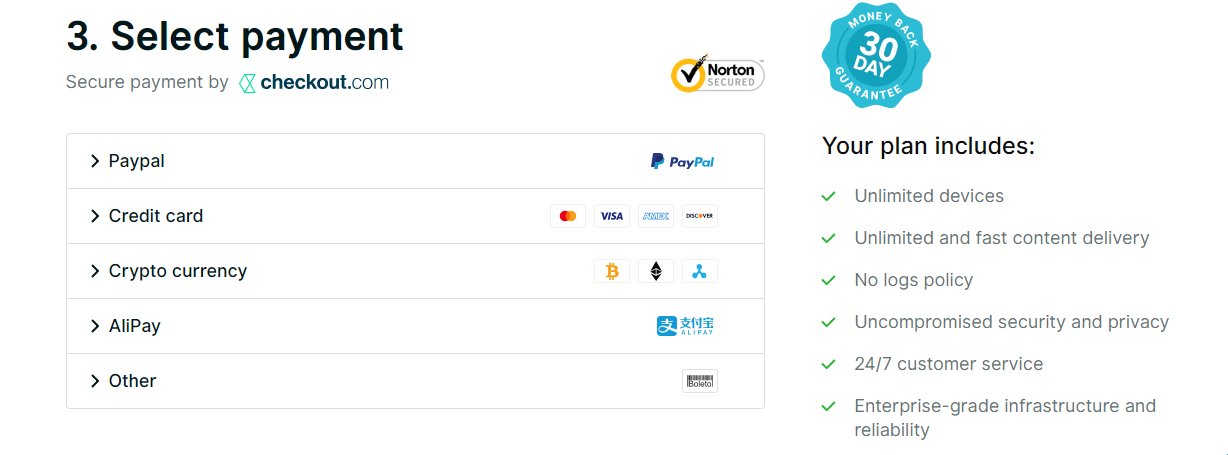Click the 30 day money back badge
The width and height of the screenshot is (1228, 455).
(x=876, y=55)
